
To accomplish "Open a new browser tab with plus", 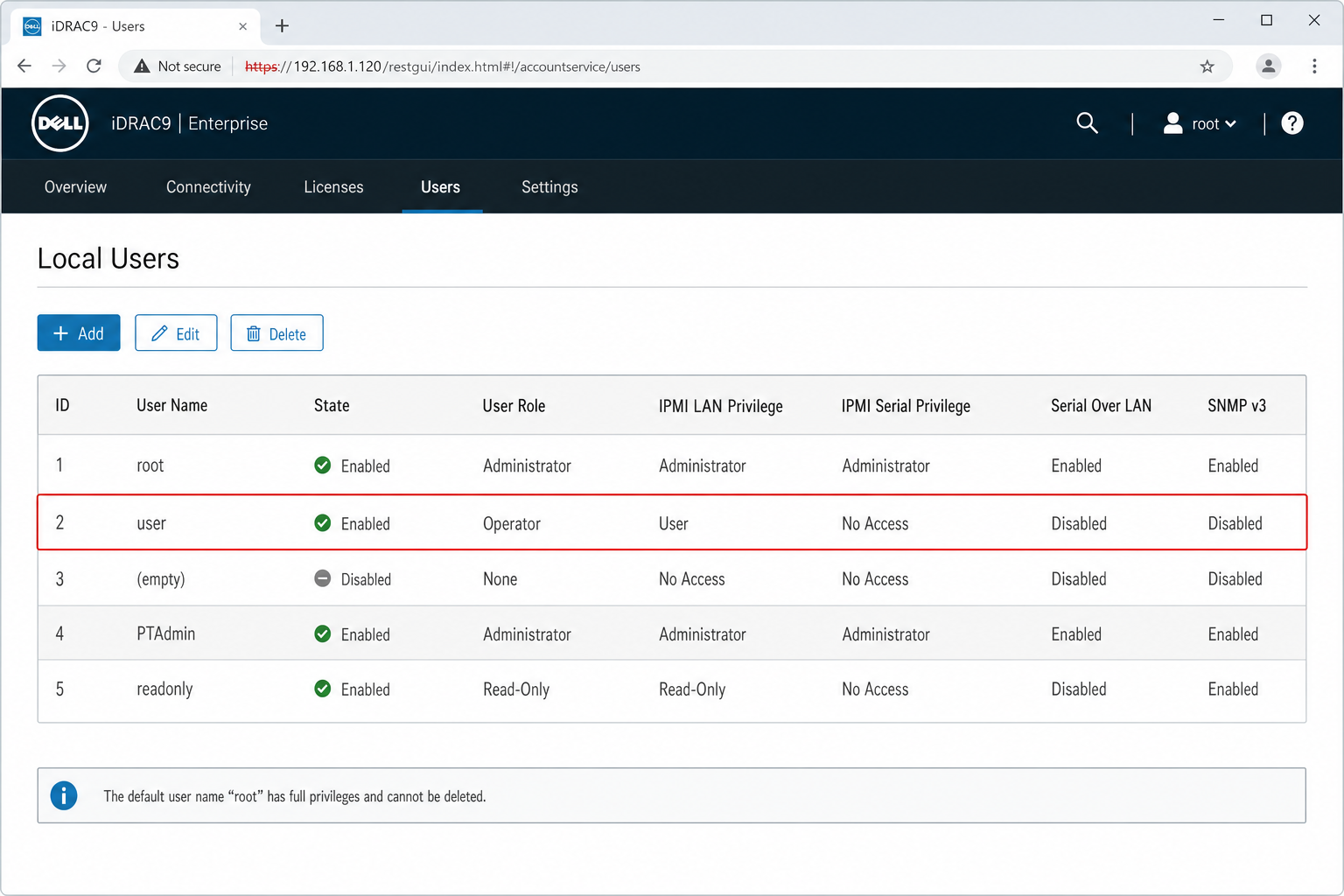I will (282, 26).
